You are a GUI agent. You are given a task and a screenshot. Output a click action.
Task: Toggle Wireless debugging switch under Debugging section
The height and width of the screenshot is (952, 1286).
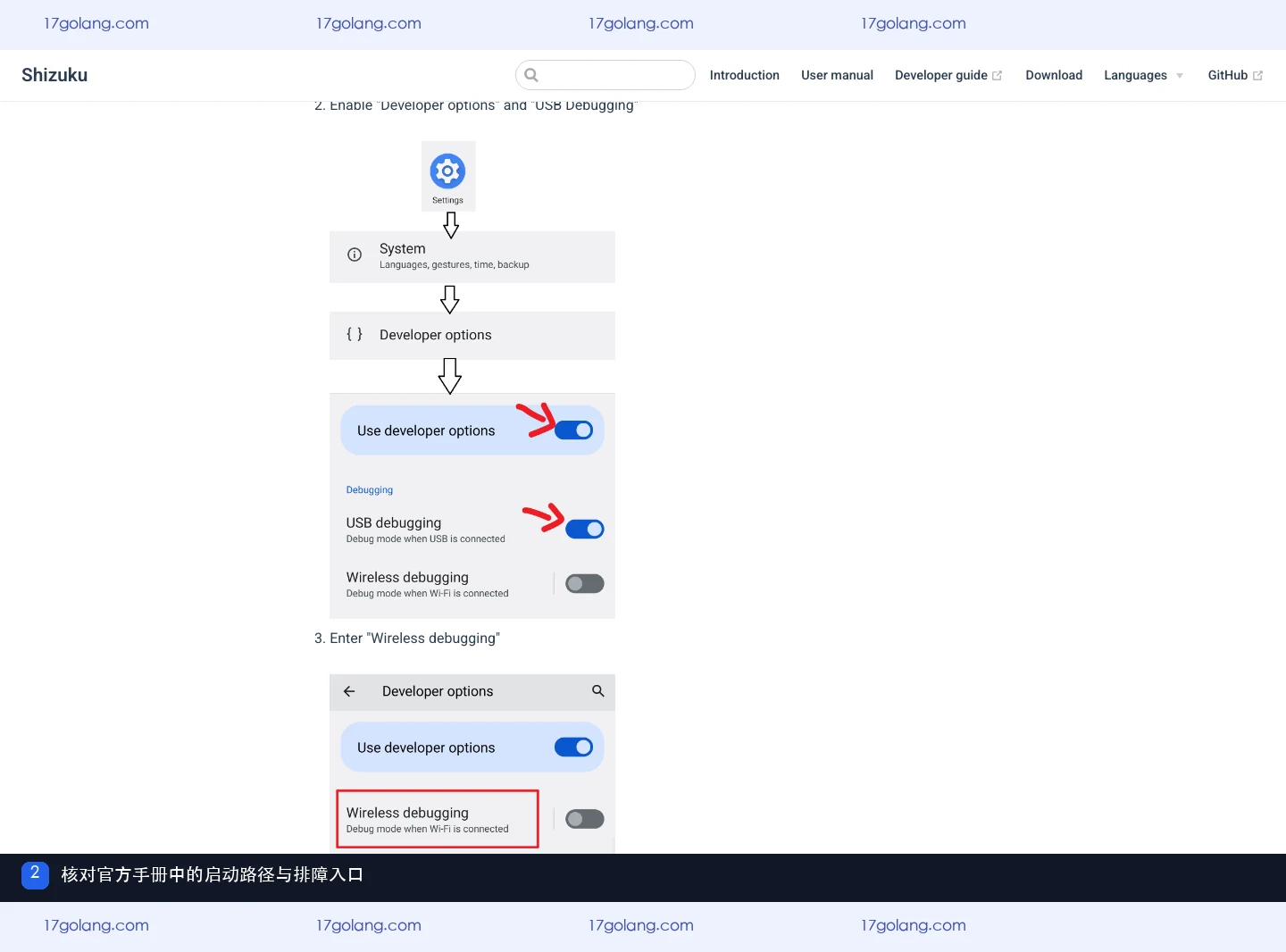tap(585, 584)
